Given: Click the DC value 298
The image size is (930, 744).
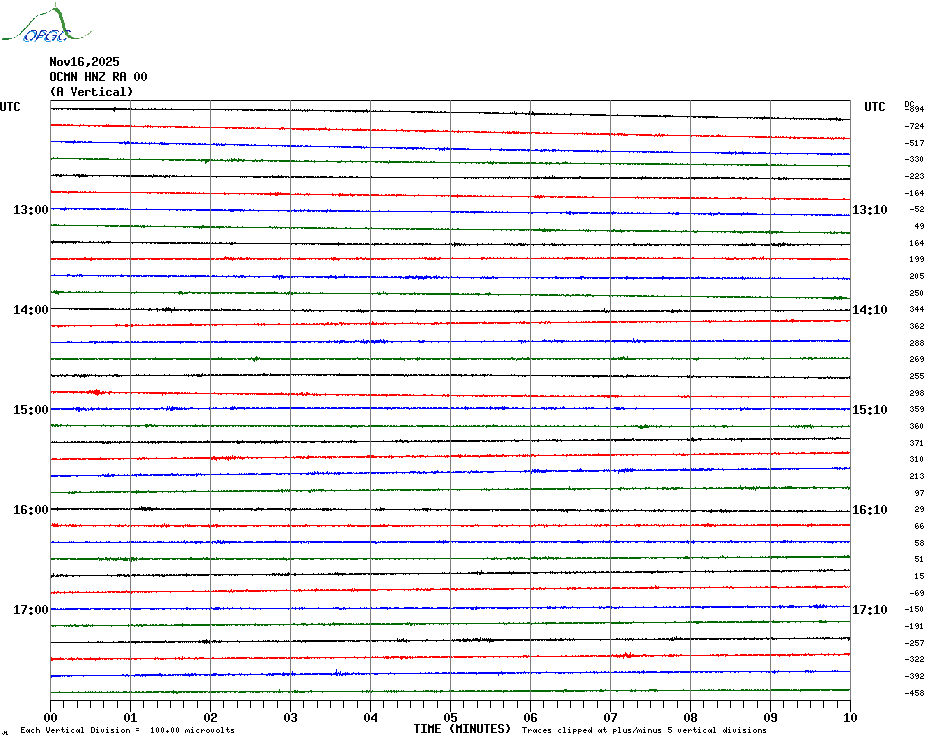Looking at the screenshot, I should pyautogui.click(x=917, y=393).
